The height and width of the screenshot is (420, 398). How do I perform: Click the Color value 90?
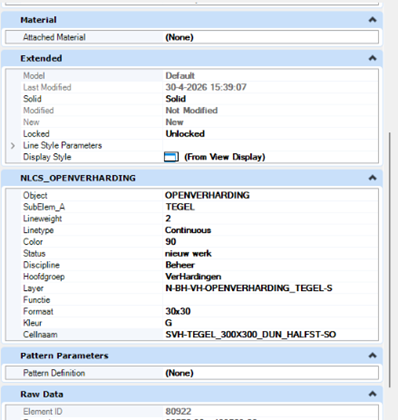171,242
